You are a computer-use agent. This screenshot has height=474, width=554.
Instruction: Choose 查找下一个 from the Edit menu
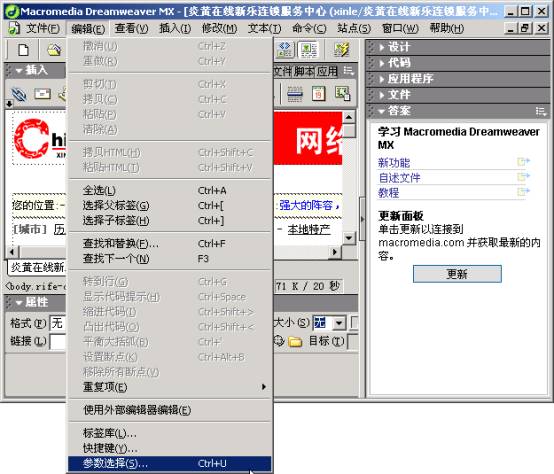170,259
